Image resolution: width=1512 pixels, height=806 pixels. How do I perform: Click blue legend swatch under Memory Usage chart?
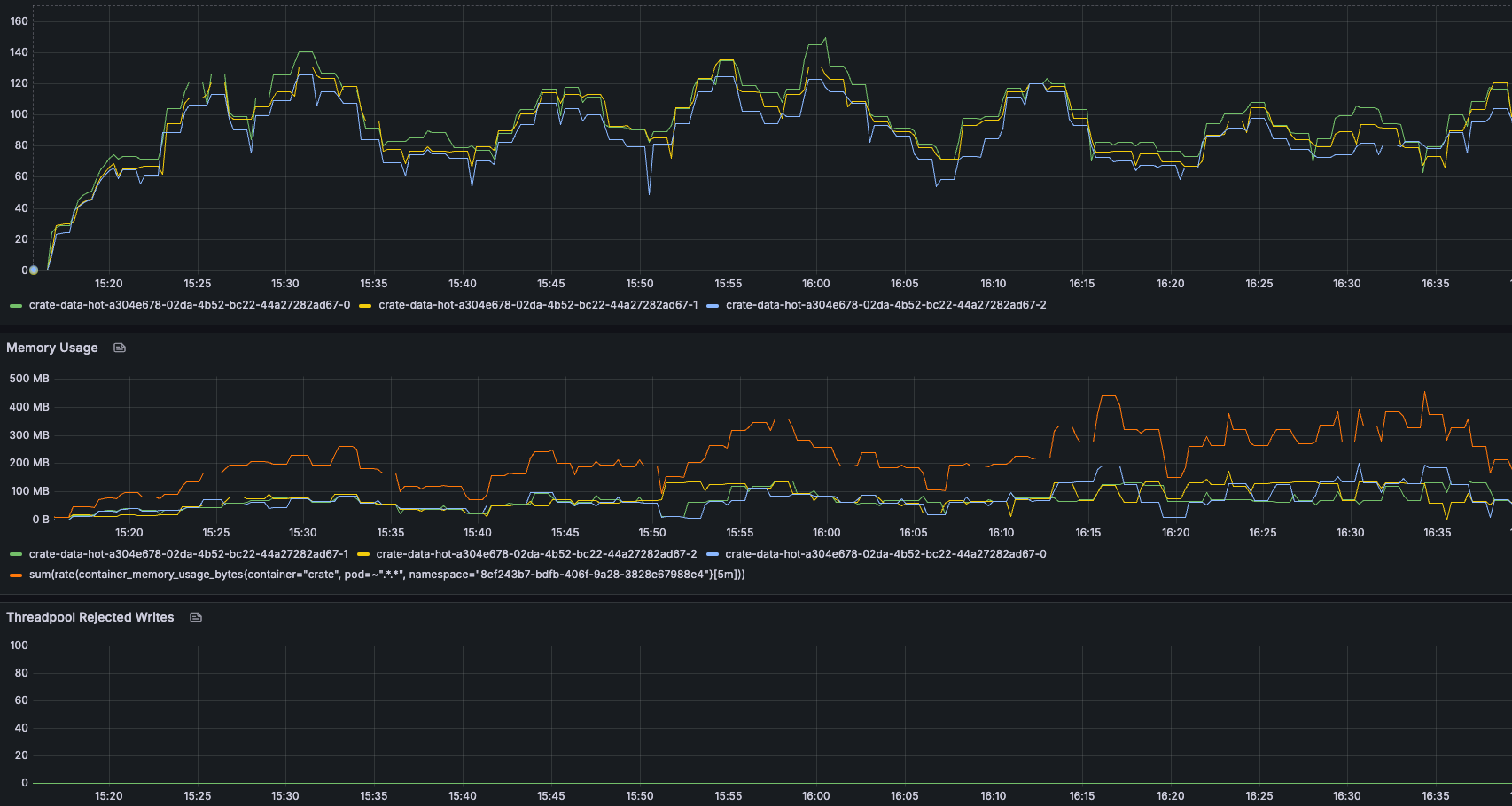pos(713,554)
